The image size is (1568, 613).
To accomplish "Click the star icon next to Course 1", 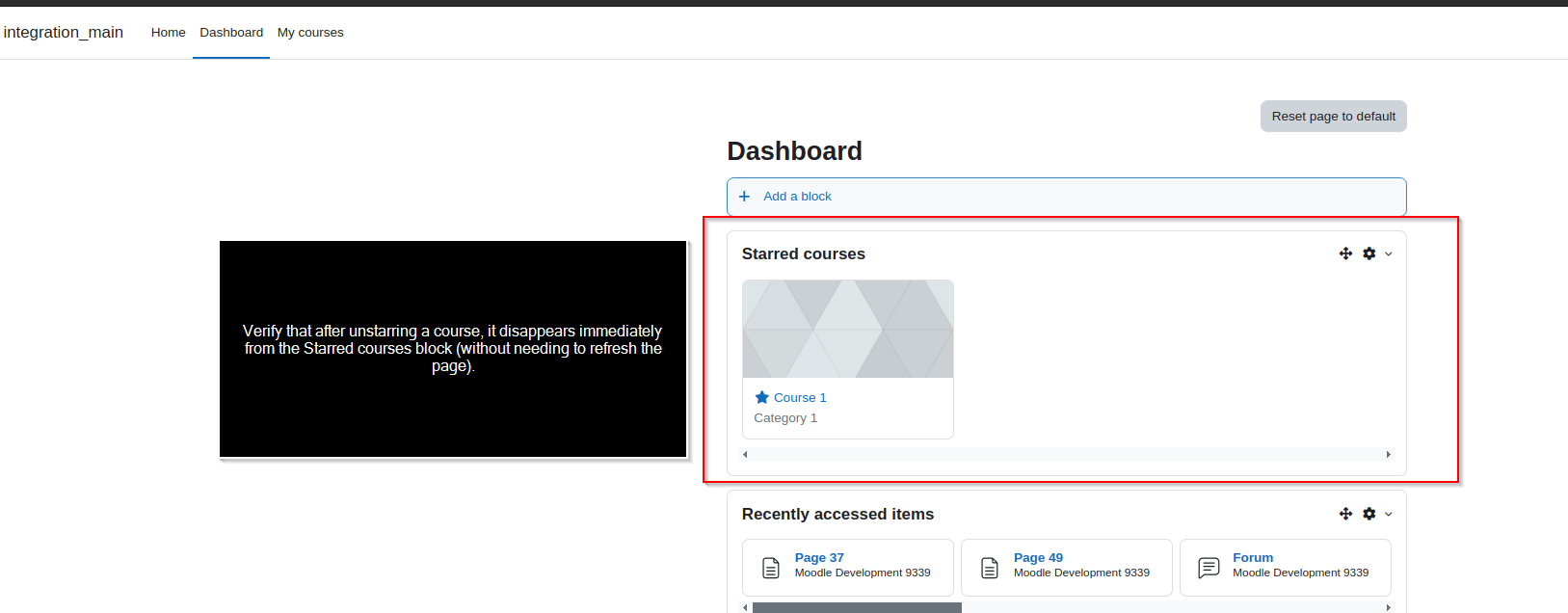I will click(x=761, y=397).
